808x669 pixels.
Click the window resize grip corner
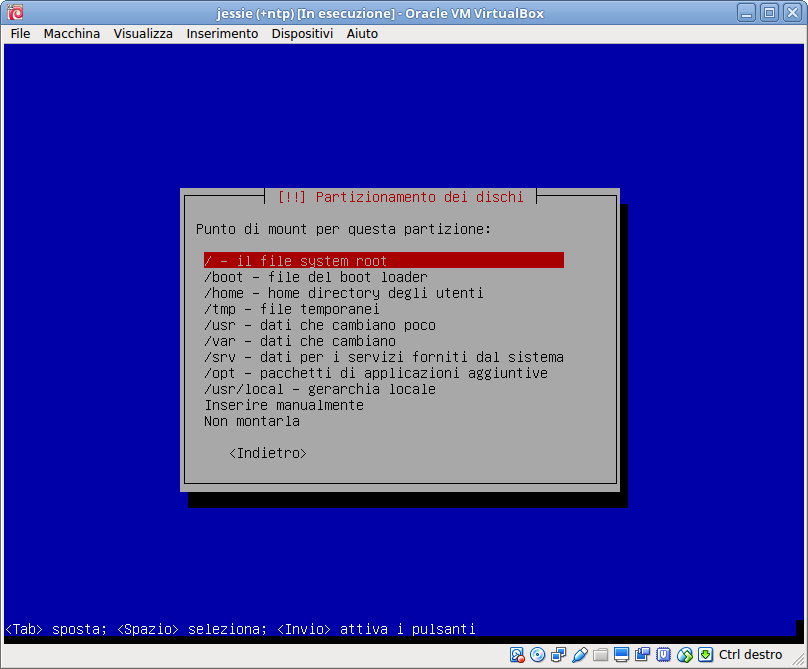pyautogui.click(x=798, y=659)
